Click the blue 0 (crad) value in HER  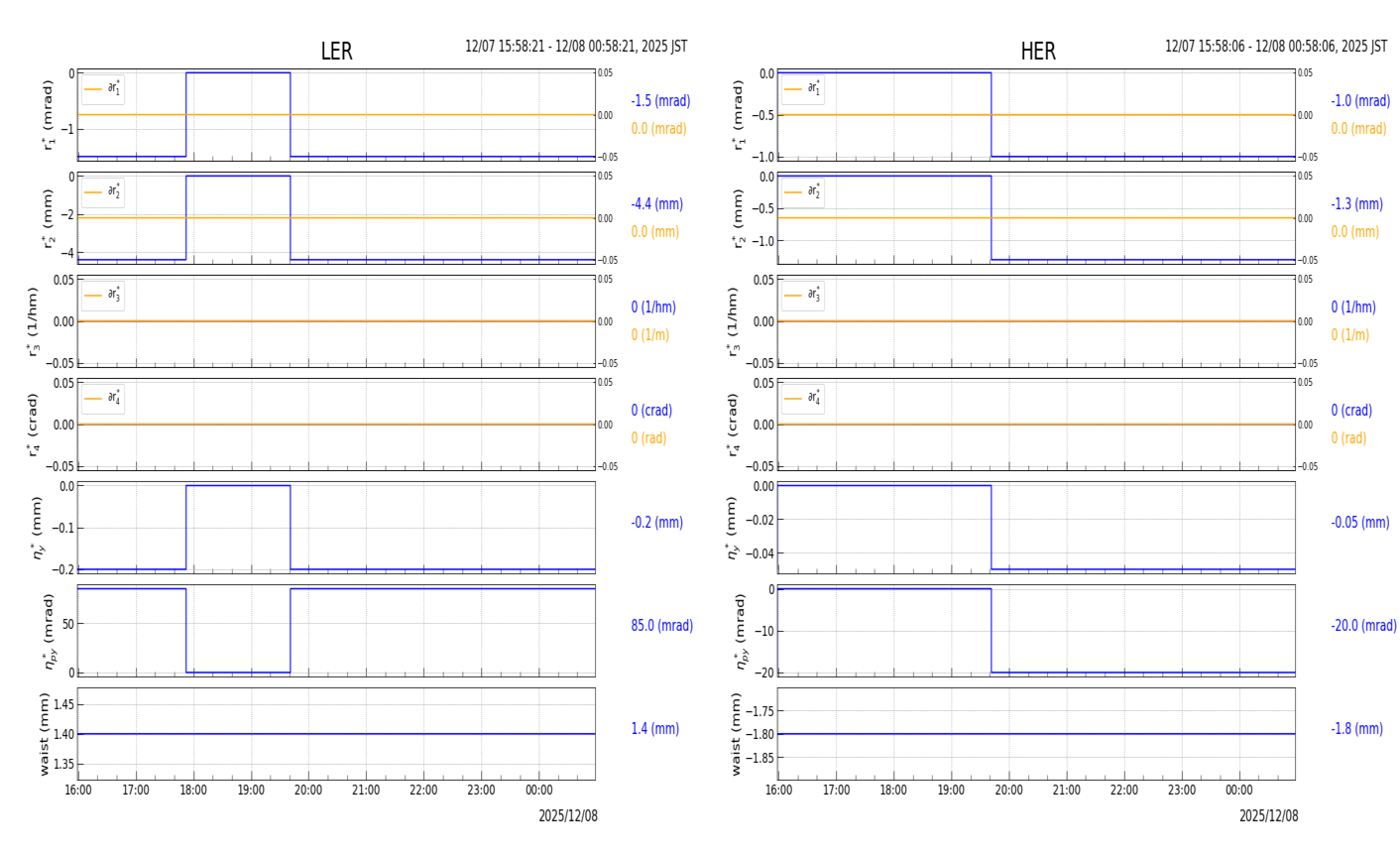[1351, 411]
